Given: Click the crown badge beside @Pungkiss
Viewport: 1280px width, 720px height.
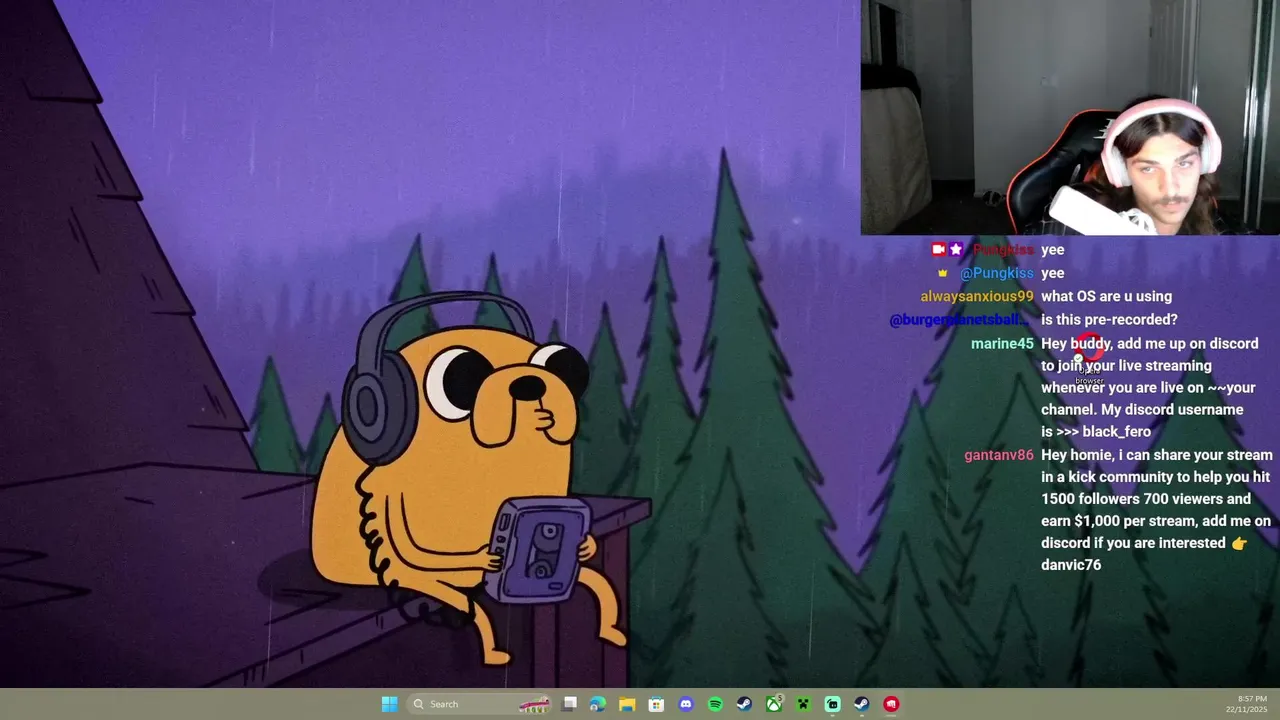Looking at the screenshot, I should point(942,273).
